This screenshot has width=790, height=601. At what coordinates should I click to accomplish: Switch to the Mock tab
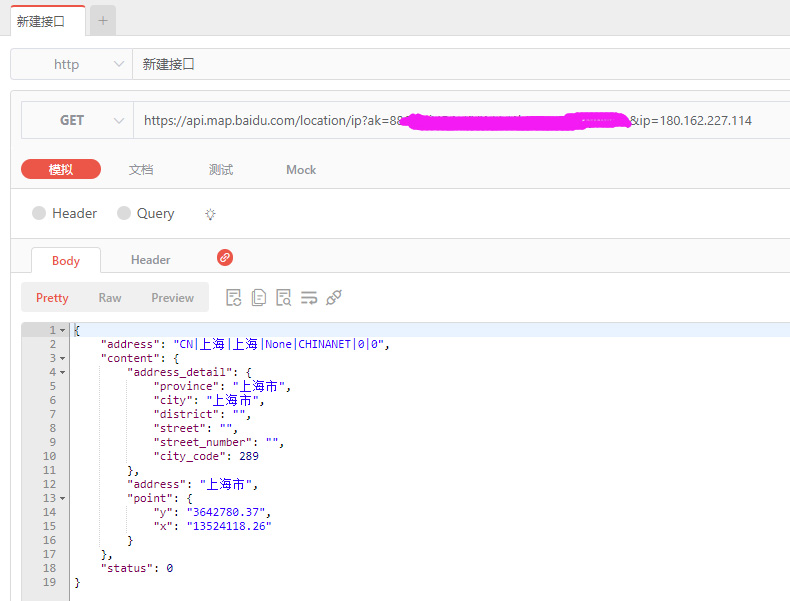(301, 170)
